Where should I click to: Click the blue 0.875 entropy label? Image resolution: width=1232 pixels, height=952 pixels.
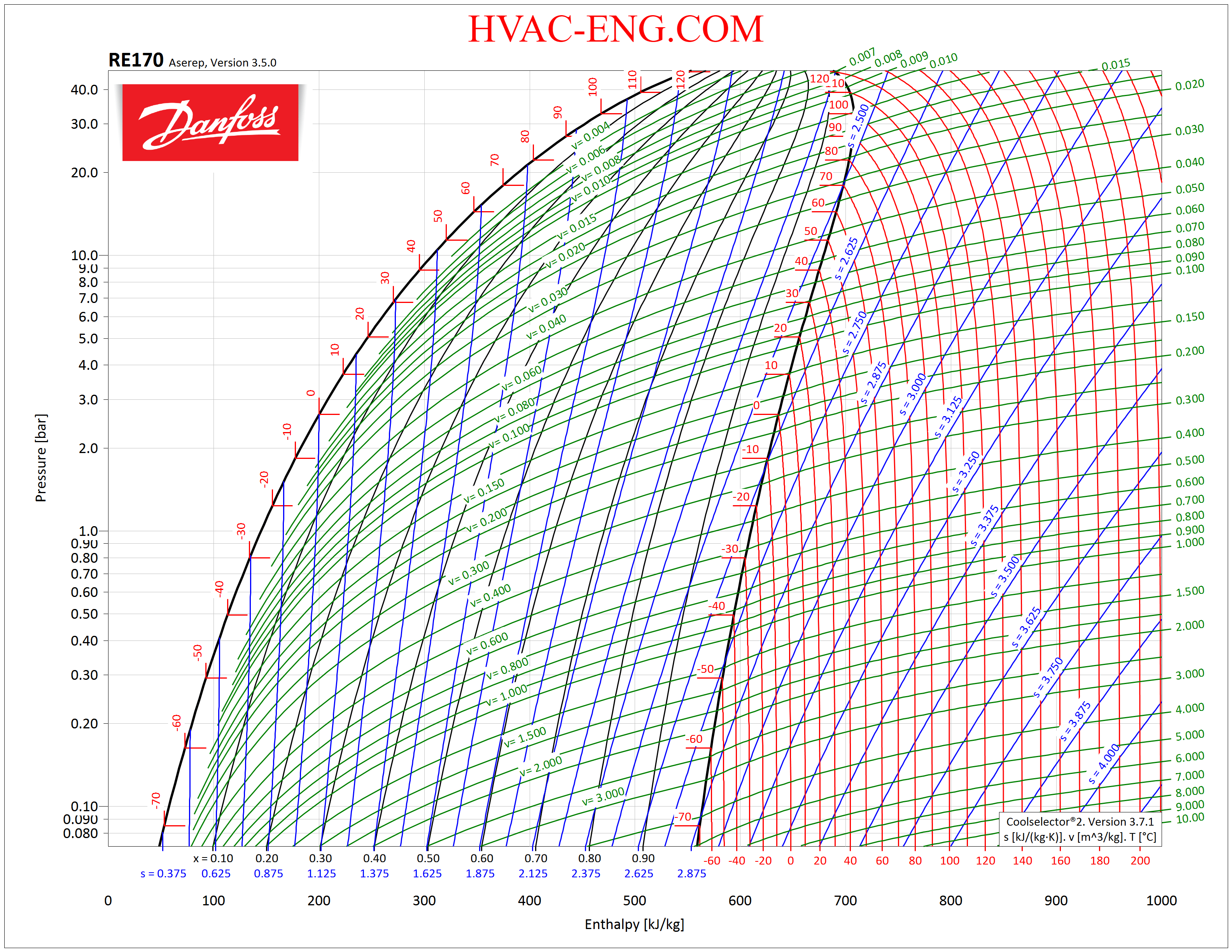[x=268, y=873]
